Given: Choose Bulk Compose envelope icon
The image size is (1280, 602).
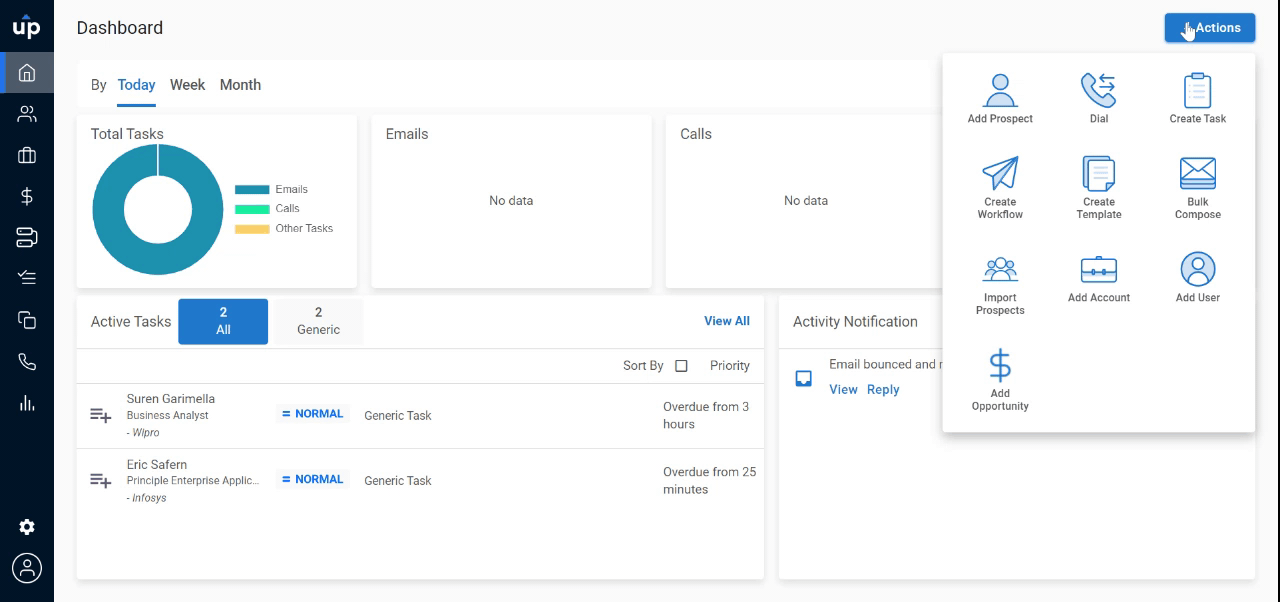Looking at the screenshot, I should 1198,174.
